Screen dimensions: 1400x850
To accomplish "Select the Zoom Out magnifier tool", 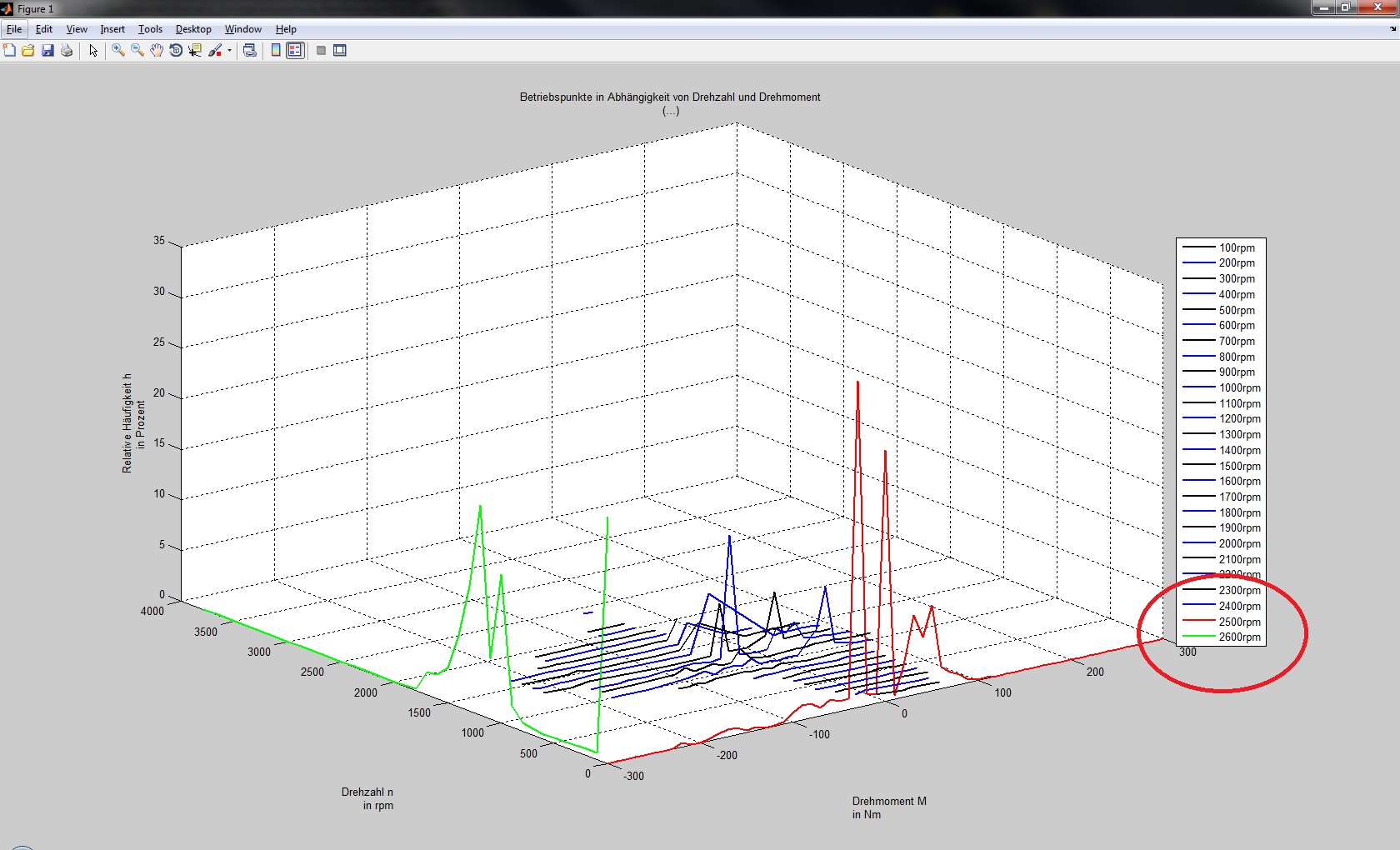I will 137,51.
